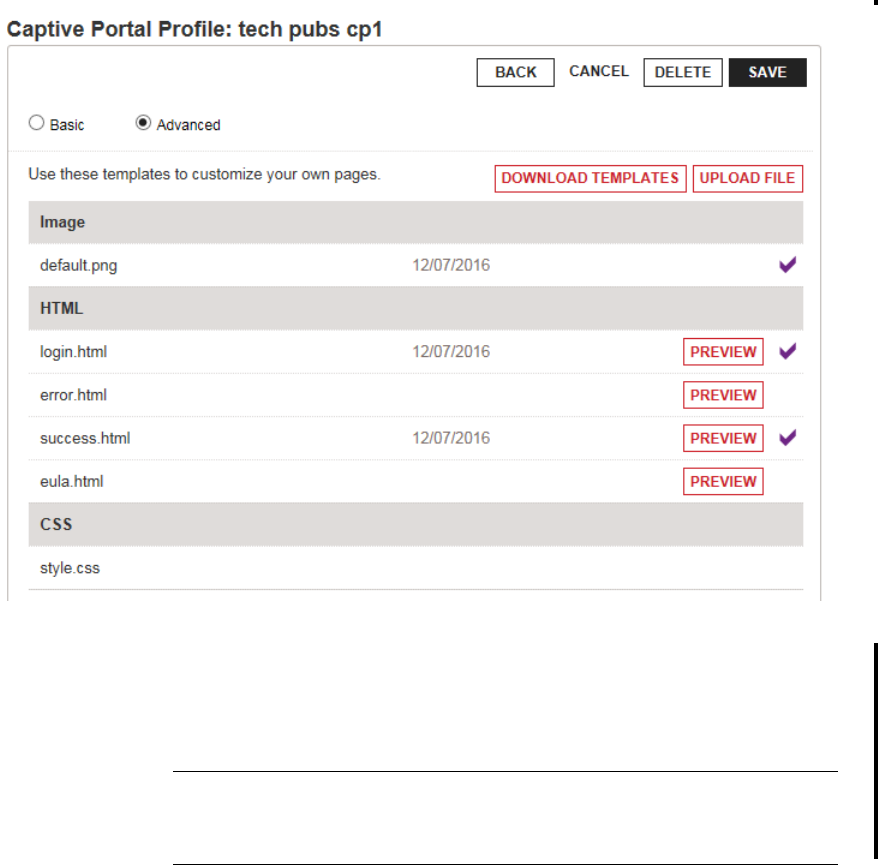Image resolution: width=878 pixels, height=865 pixels.
Task: Click the purple checkmark beside default.png
Action: coord(787,265)
